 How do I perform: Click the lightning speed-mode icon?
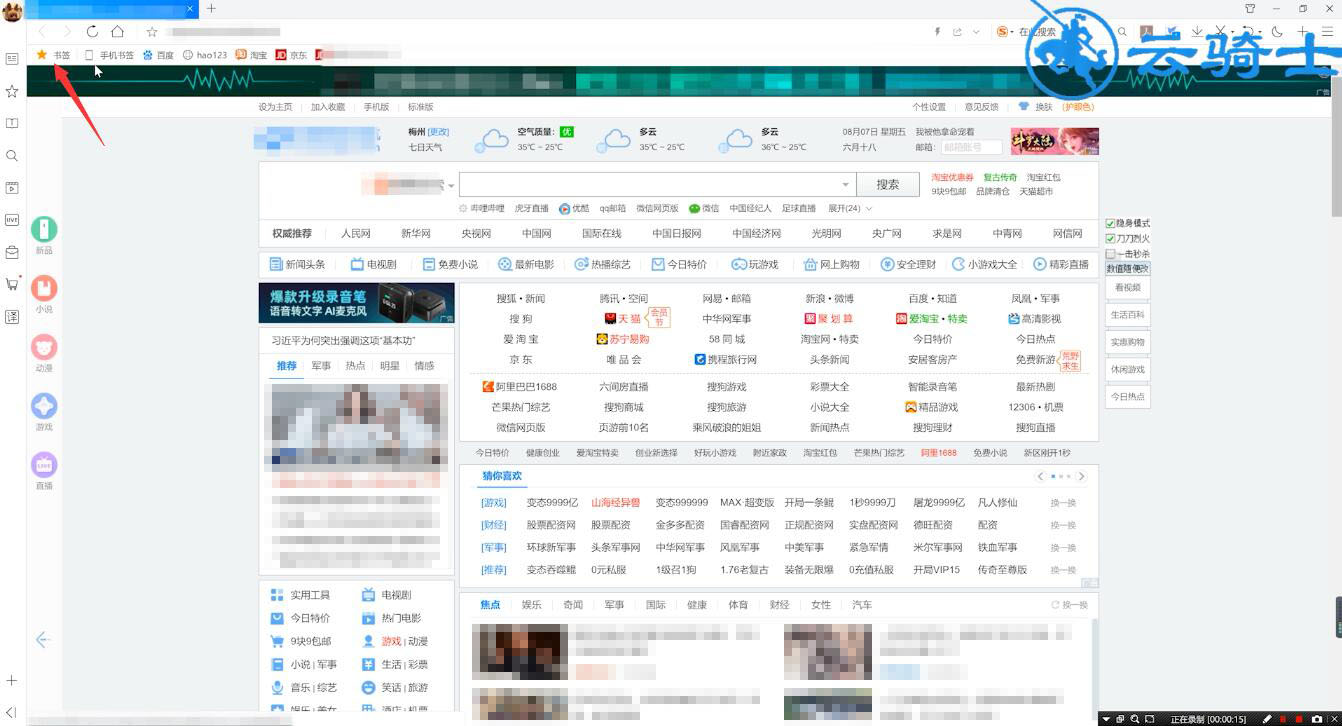pos(937,32)
